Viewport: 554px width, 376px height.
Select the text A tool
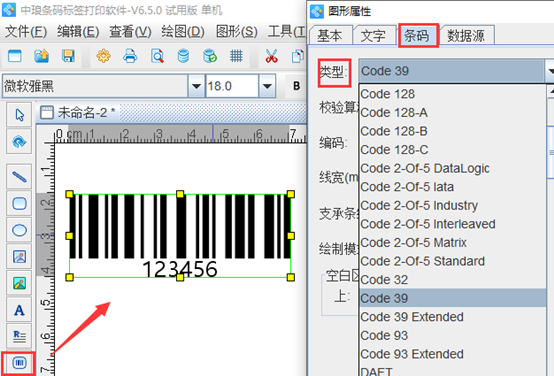19,310
